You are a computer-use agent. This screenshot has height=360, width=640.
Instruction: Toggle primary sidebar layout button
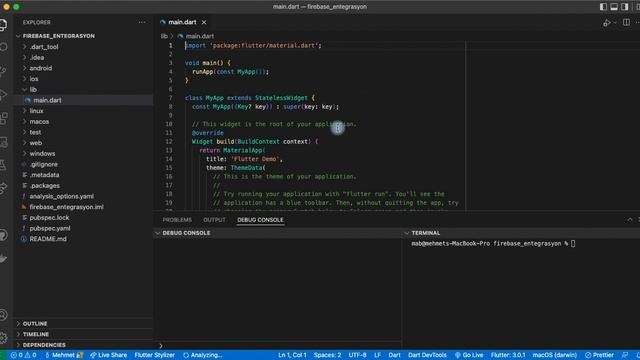click(x=603, y=7)
